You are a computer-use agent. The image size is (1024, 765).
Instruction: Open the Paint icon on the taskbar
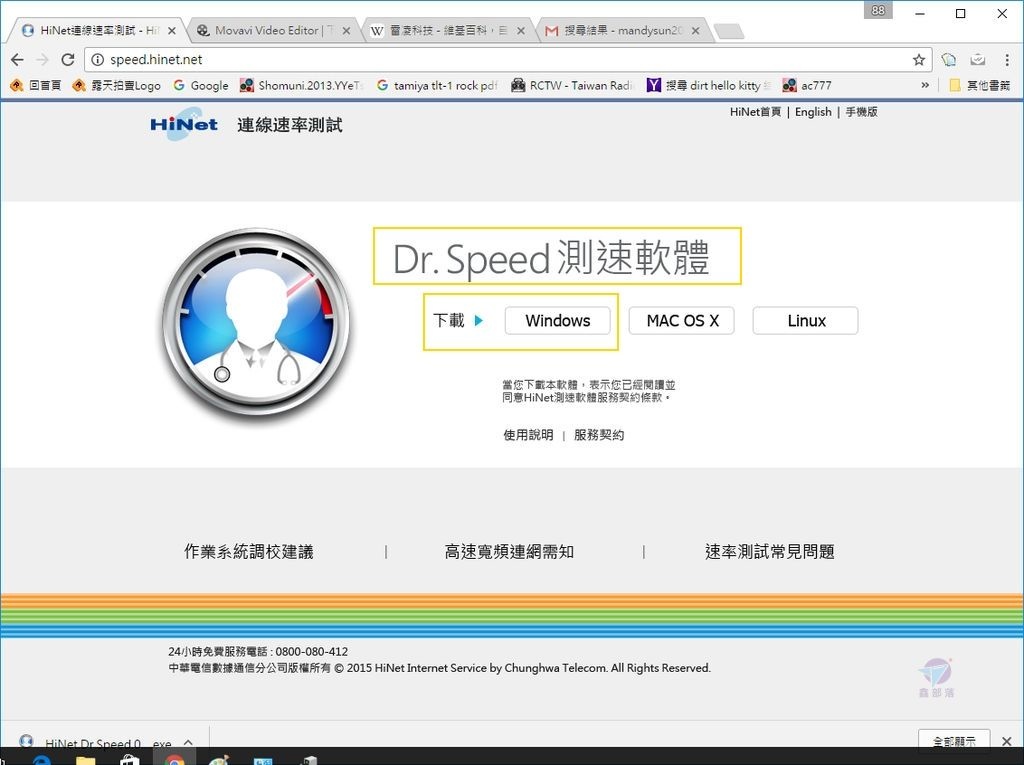(219, 760)
